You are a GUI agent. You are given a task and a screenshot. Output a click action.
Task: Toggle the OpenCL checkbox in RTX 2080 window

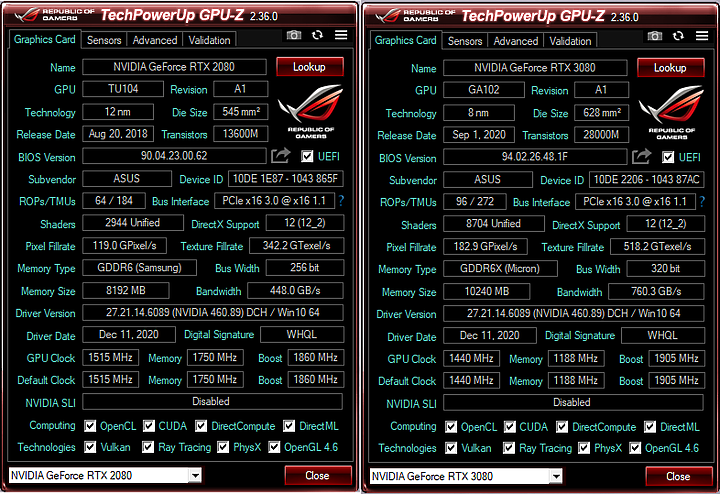pos(90,426)
